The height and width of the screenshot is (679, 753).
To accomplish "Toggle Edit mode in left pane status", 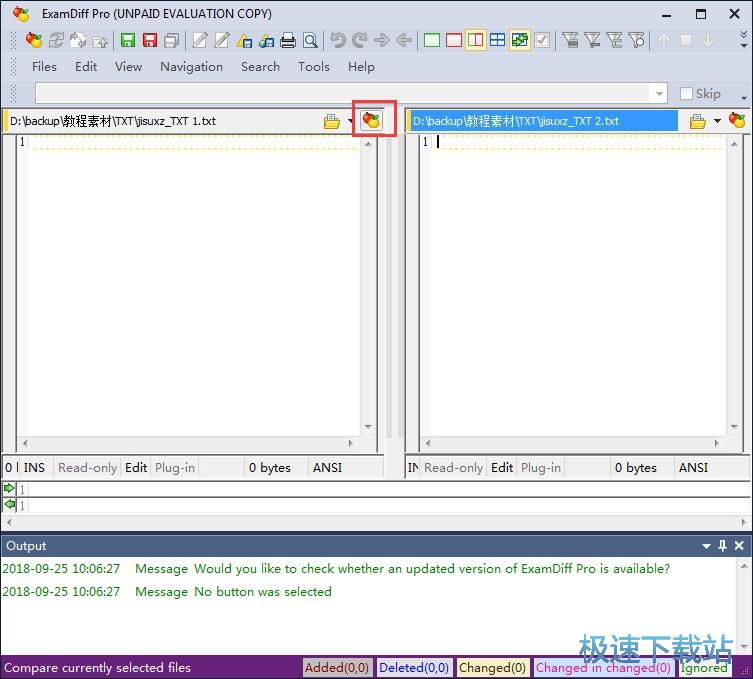I will tap(136, 467).
